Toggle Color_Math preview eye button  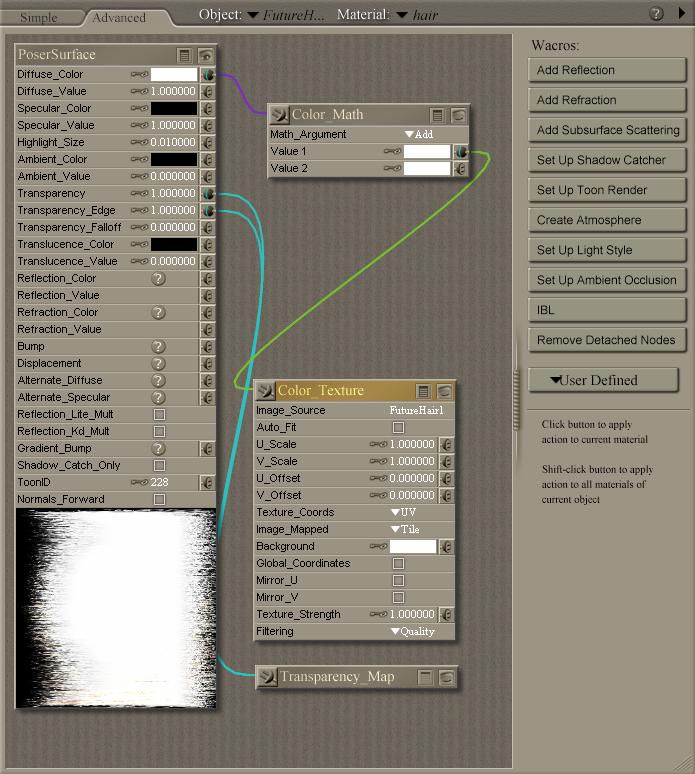tap(459, 116)
